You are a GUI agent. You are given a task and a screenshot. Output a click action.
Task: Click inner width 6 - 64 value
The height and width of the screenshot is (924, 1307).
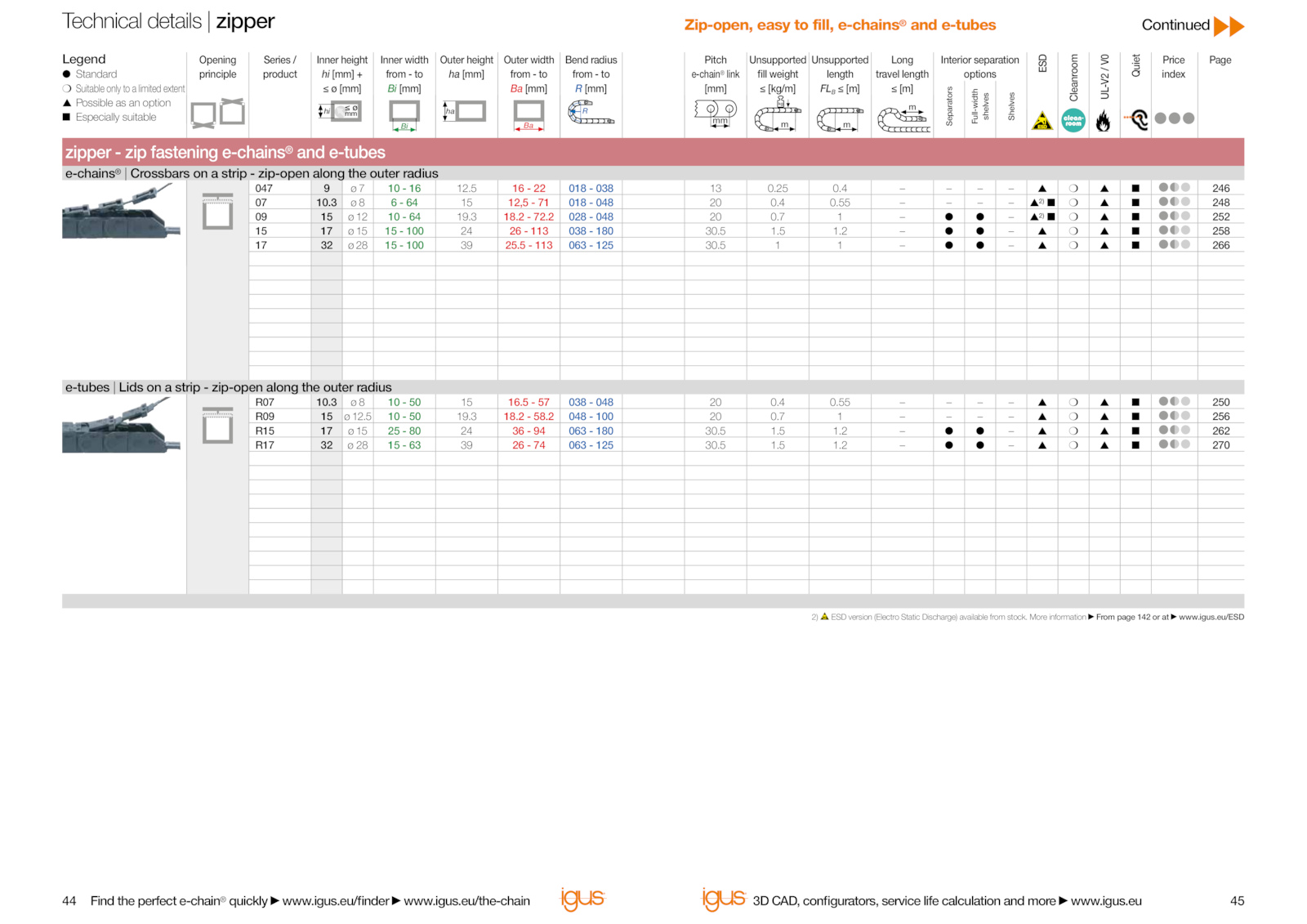pyautogui.click(x=404, y=203)
